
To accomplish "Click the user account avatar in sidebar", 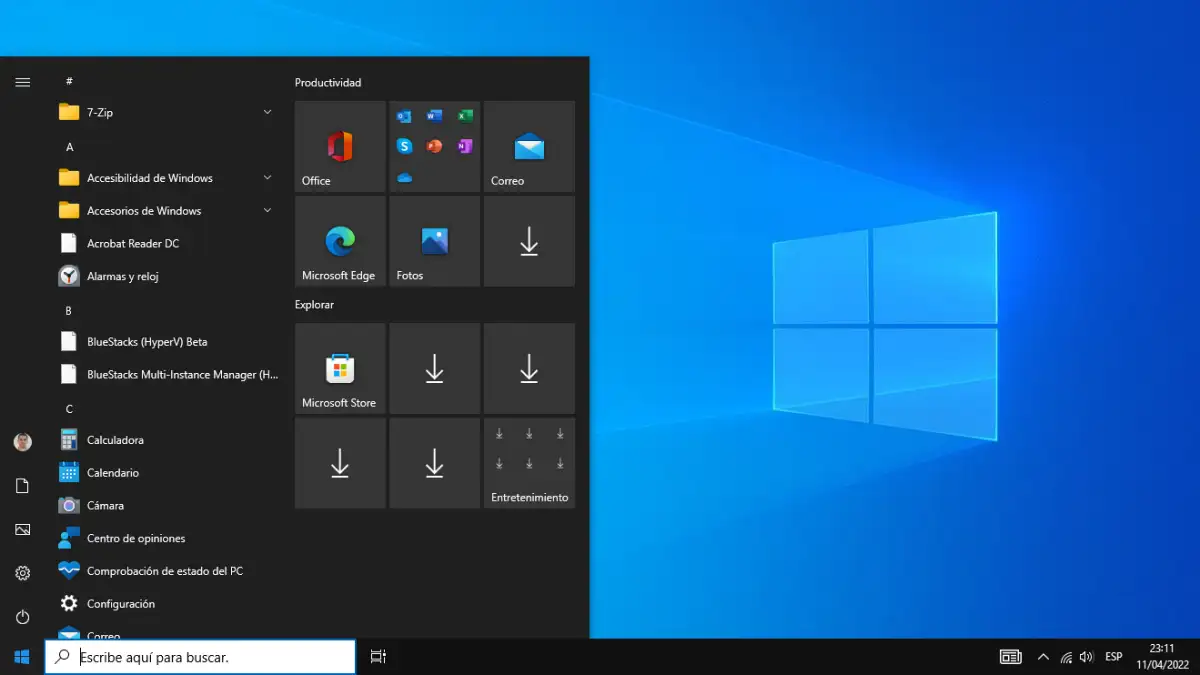I will (x=22, y=442).
